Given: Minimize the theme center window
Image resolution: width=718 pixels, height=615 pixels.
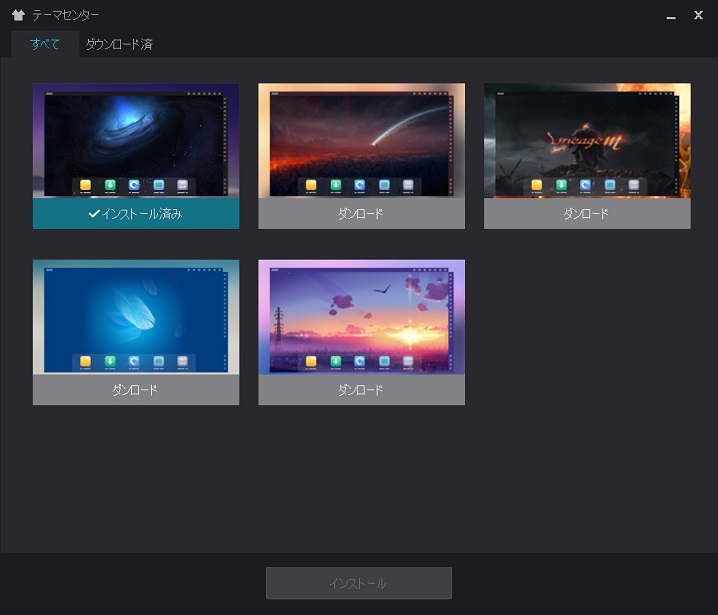Looking at the screenshot, I should [670, 15].
